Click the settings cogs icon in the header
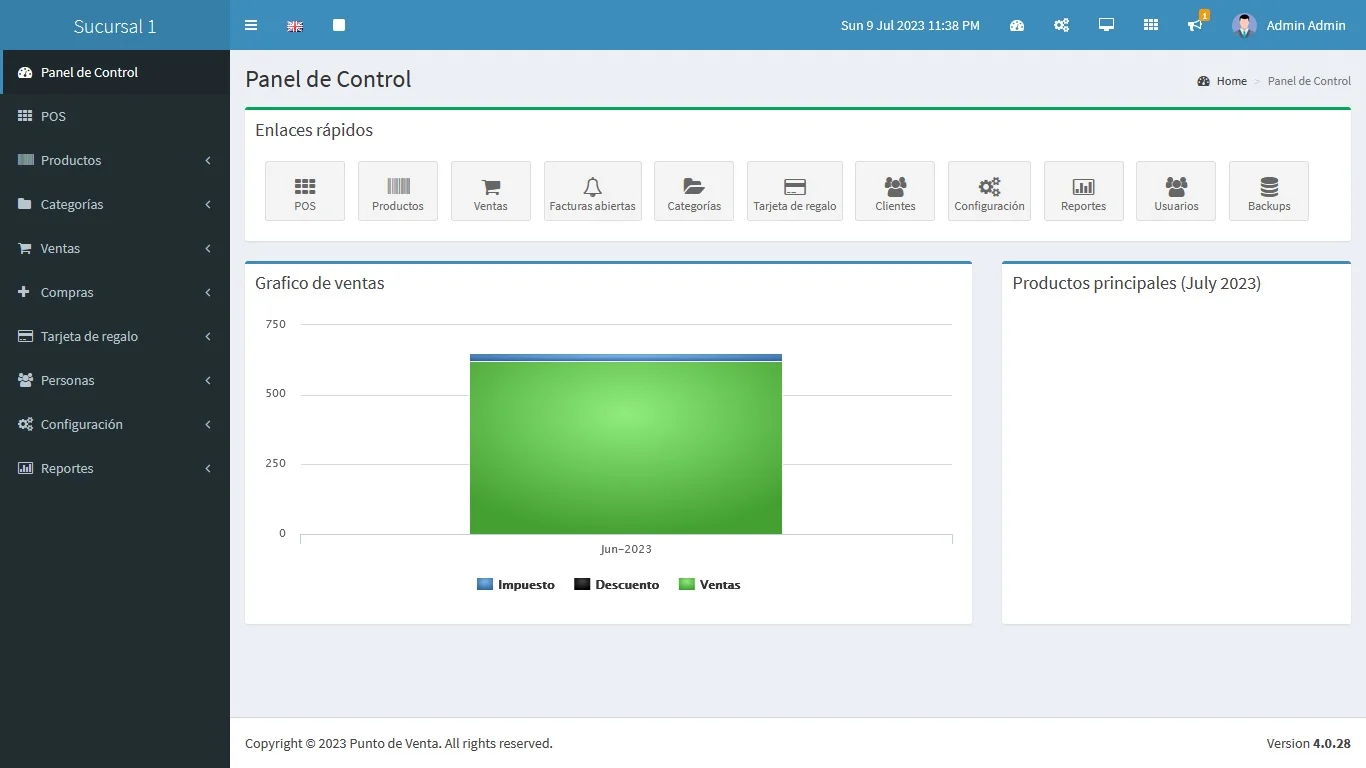This screenshot has height=768, width=1366. (x=1061, y=25)
